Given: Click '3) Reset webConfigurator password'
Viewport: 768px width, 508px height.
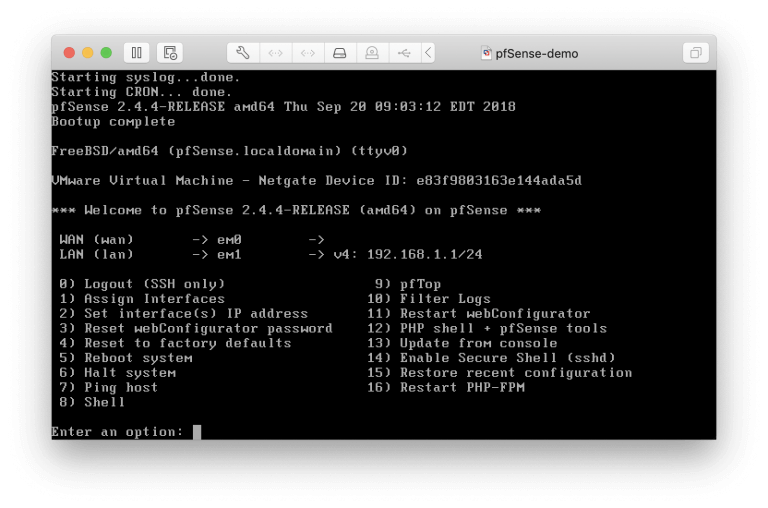Looking at the screenshot, I should click(196, 328).
